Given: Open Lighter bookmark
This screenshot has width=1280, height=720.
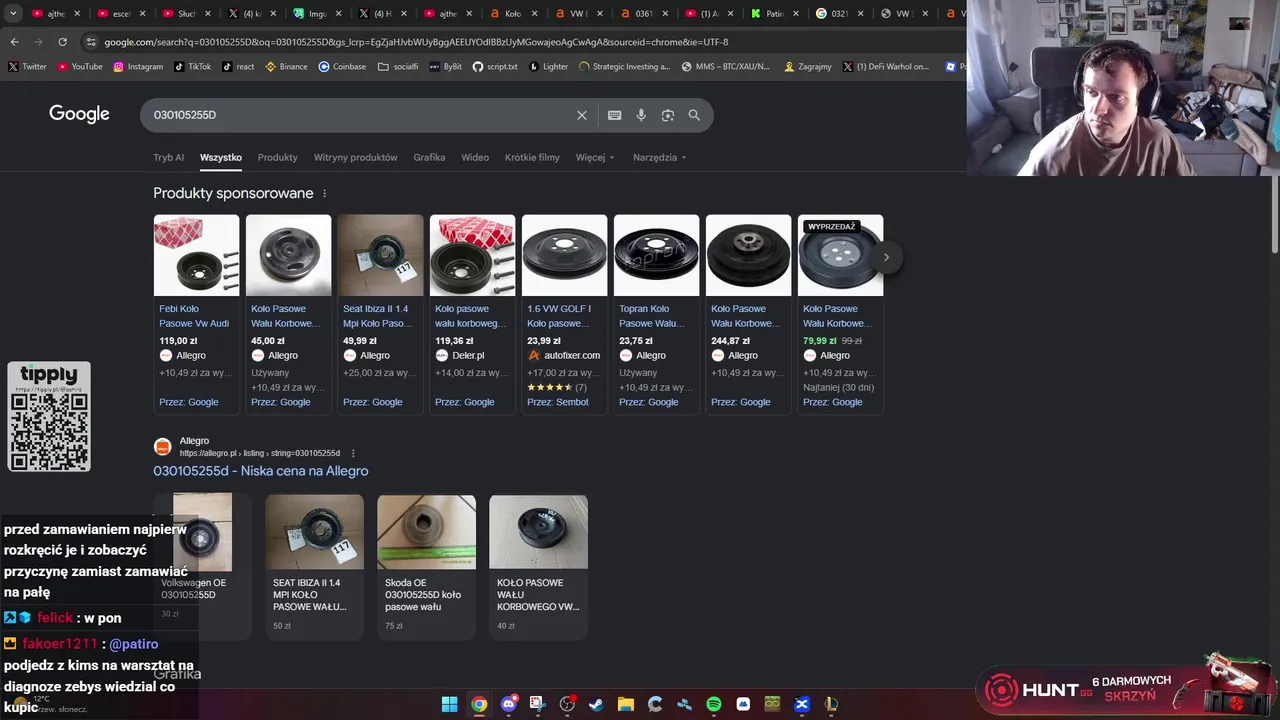Looking at the screenshot, I should 548,67.
